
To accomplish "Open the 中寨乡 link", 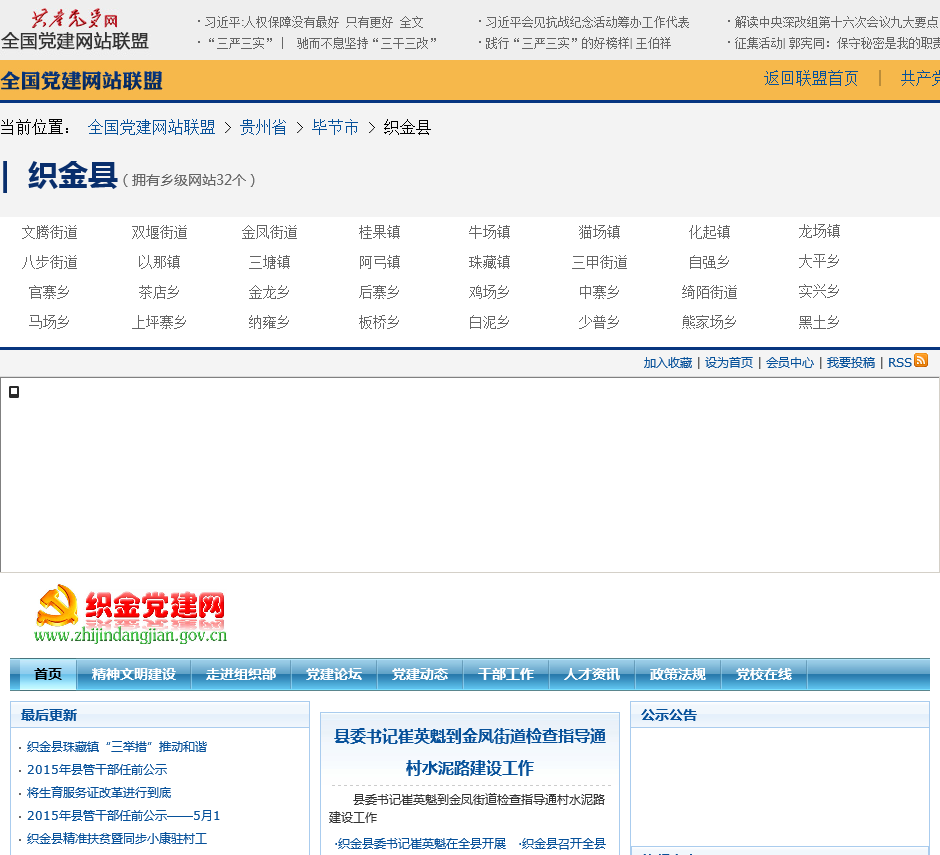I will point(599,292).
